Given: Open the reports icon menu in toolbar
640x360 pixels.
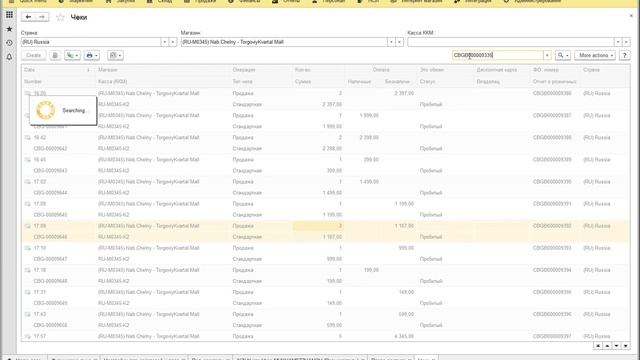Looking at the screenshot, I should (115, 55).
